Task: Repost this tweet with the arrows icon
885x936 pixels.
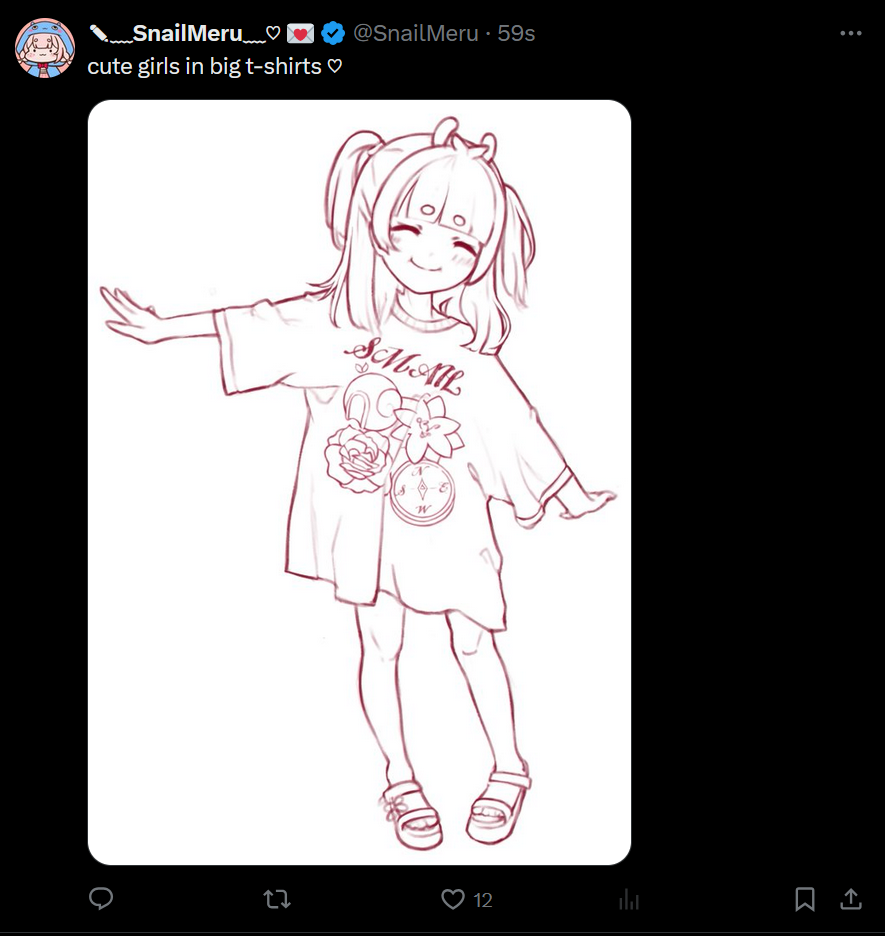Action: (277, 899)
